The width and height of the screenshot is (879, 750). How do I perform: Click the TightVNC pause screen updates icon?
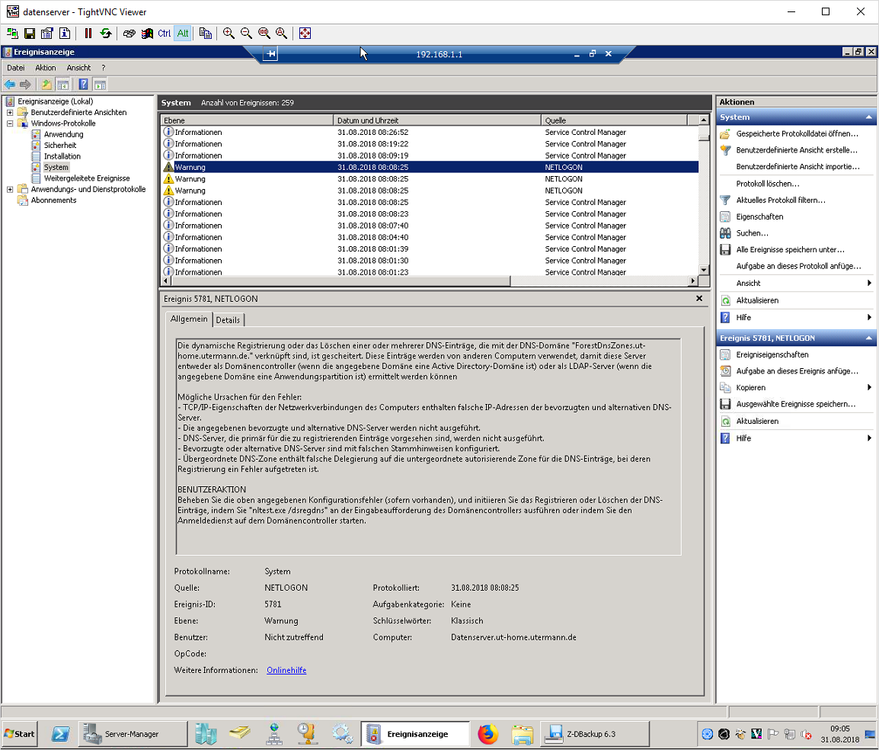coord(88,33)
